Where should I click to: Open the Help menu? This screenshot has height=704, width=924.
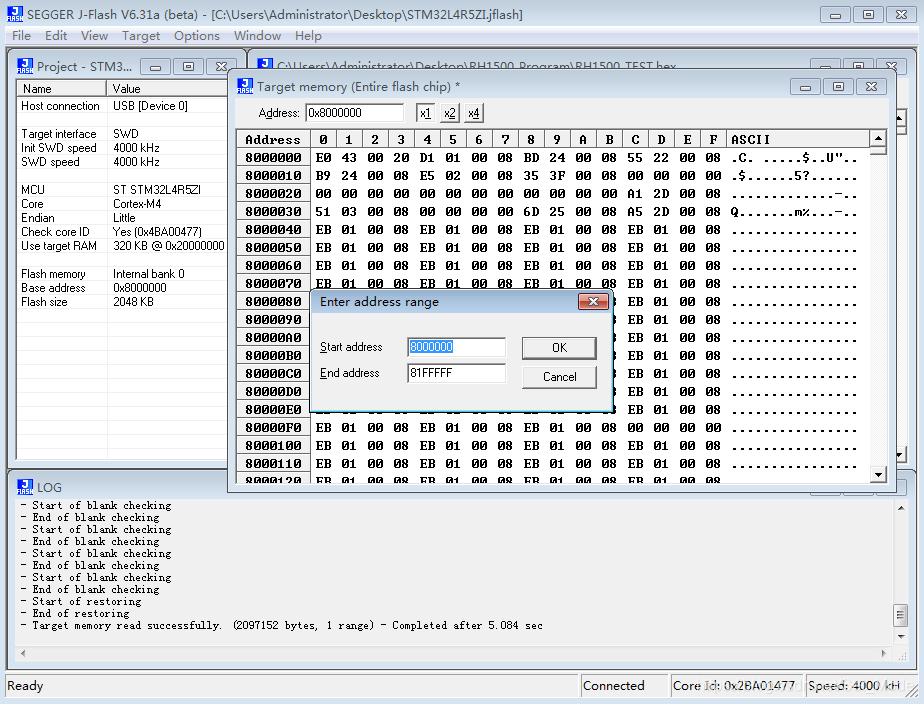click(308, 36)
